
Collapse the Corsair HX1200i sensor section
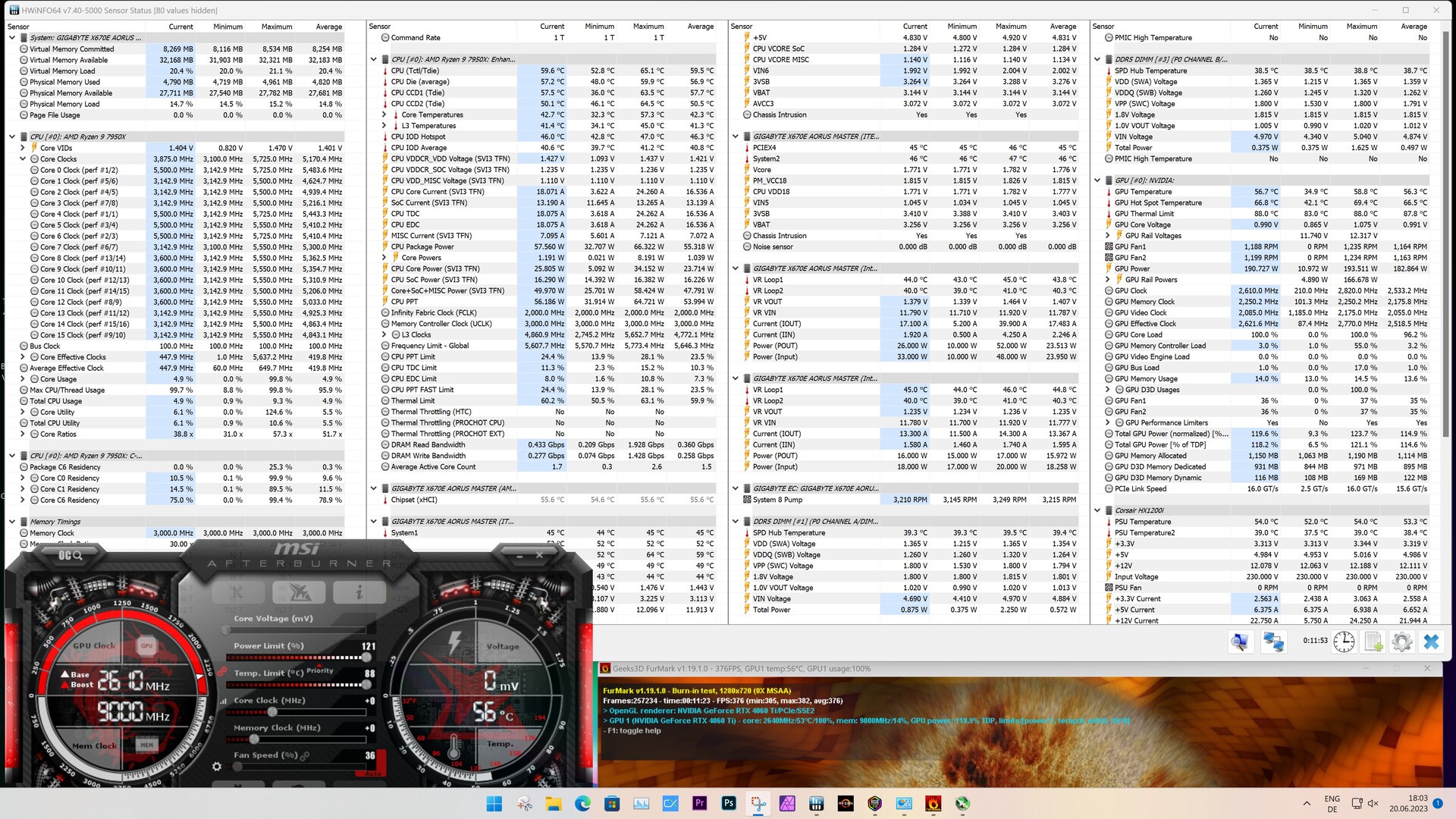click(x=1097, y=510)
